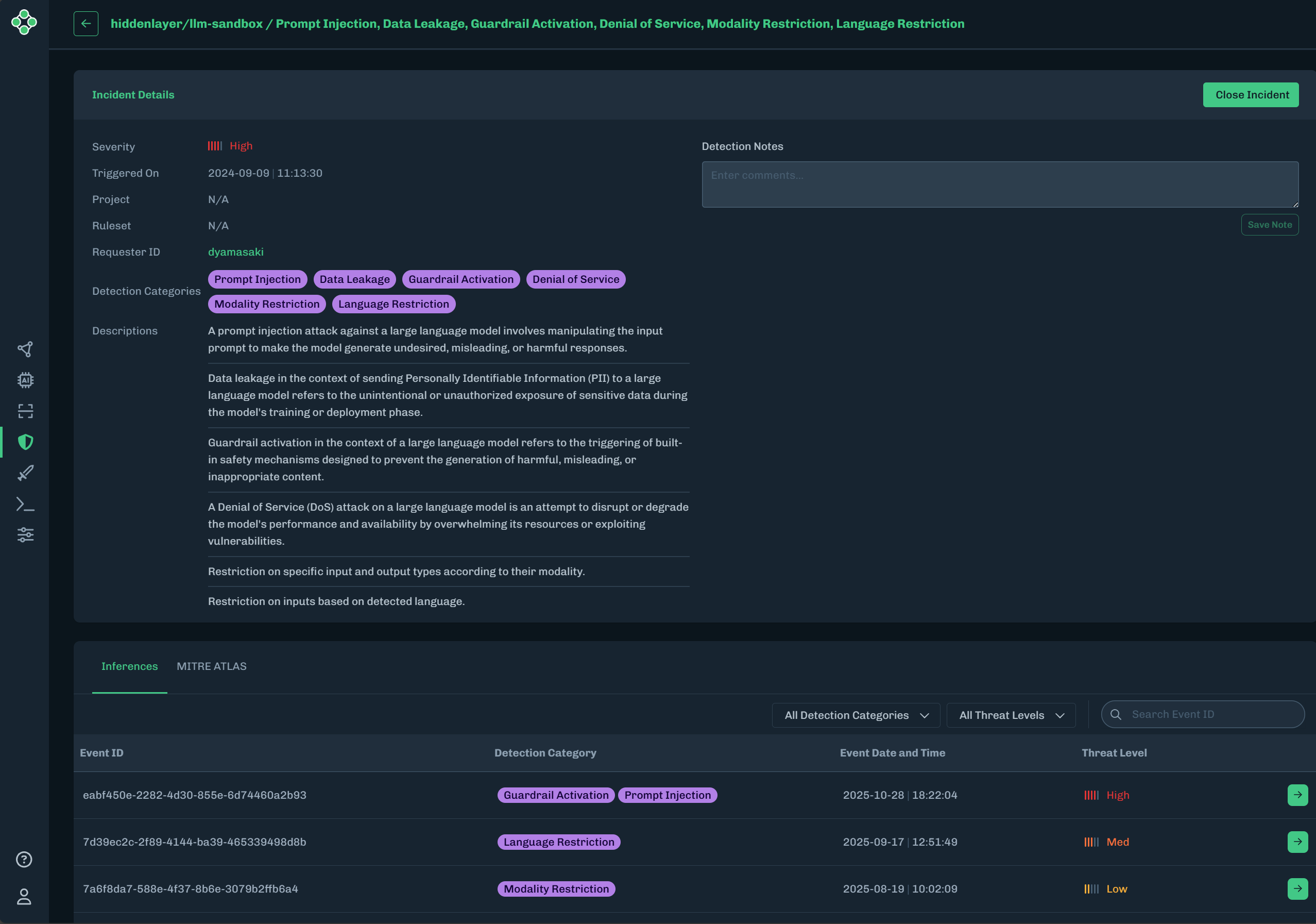This screenshot has width=1316, height=924.
Task: Open the terminal prompt sidebar icon
Action: click(25, 504)
